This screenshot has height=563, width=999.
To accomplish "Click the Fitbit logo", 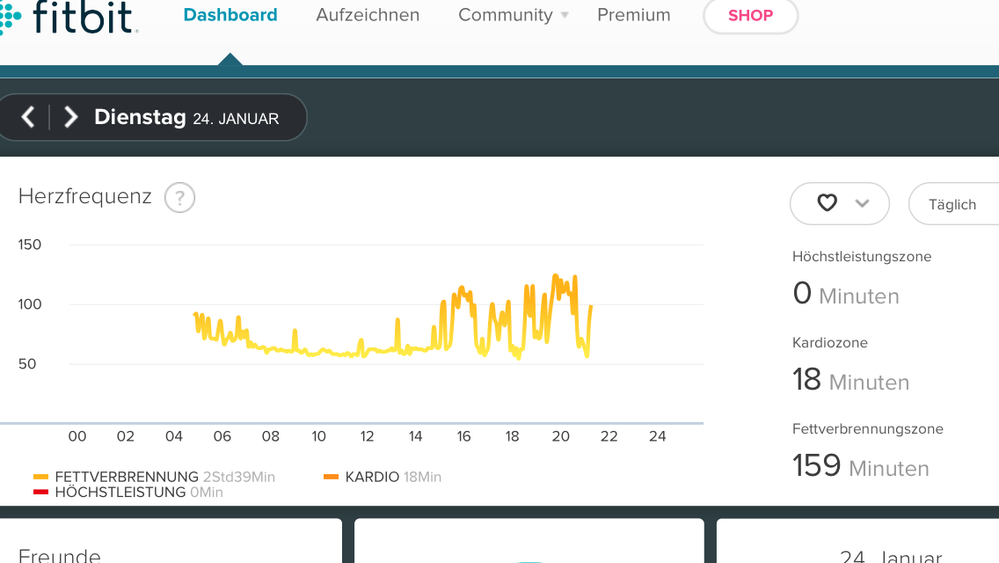I will (x=70, y=17).
